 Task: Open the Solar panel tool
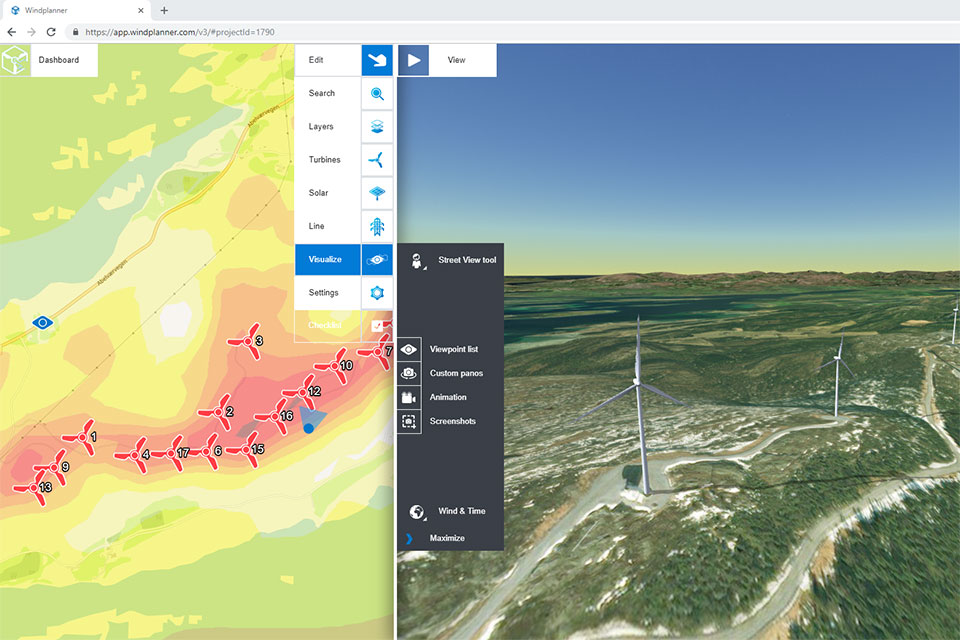[376, 193]
